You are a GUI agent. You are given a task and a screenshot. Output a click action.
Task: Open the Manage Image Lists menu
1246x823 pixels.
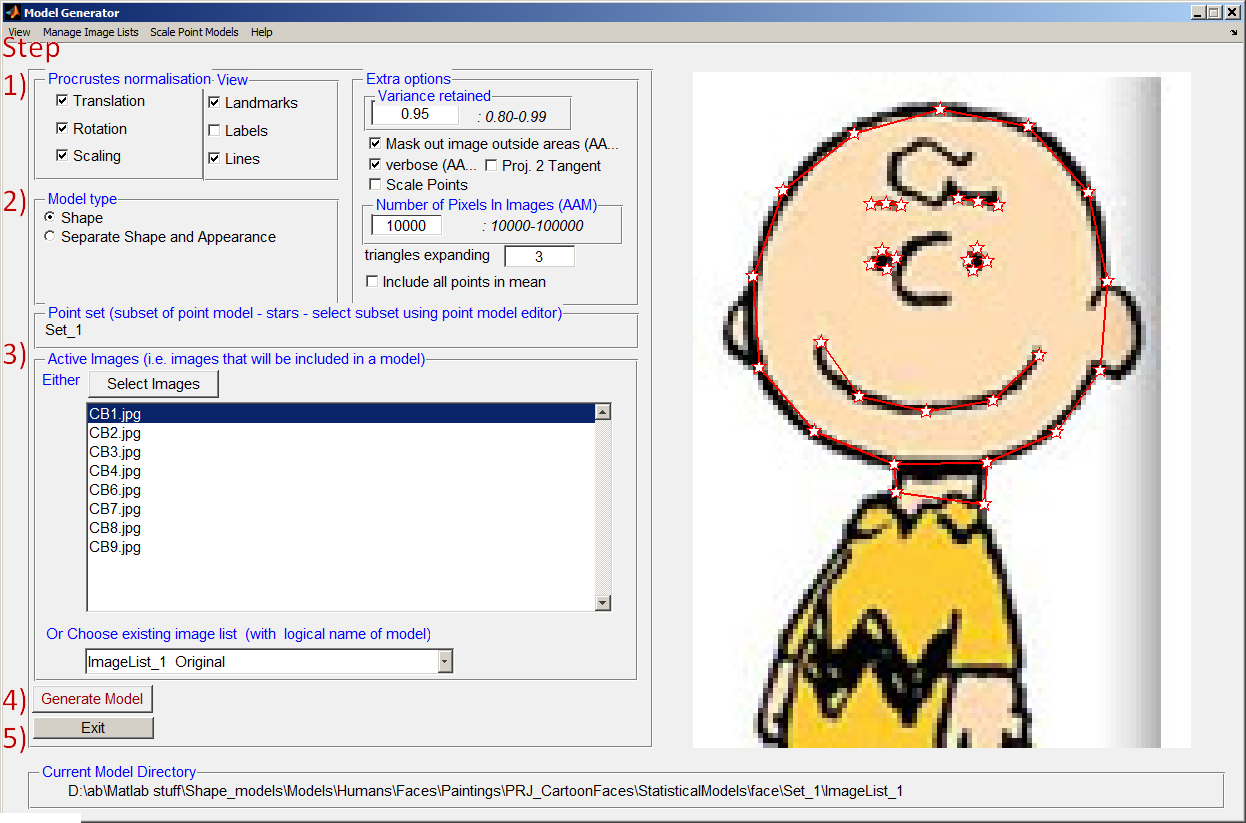click(90, 32)
